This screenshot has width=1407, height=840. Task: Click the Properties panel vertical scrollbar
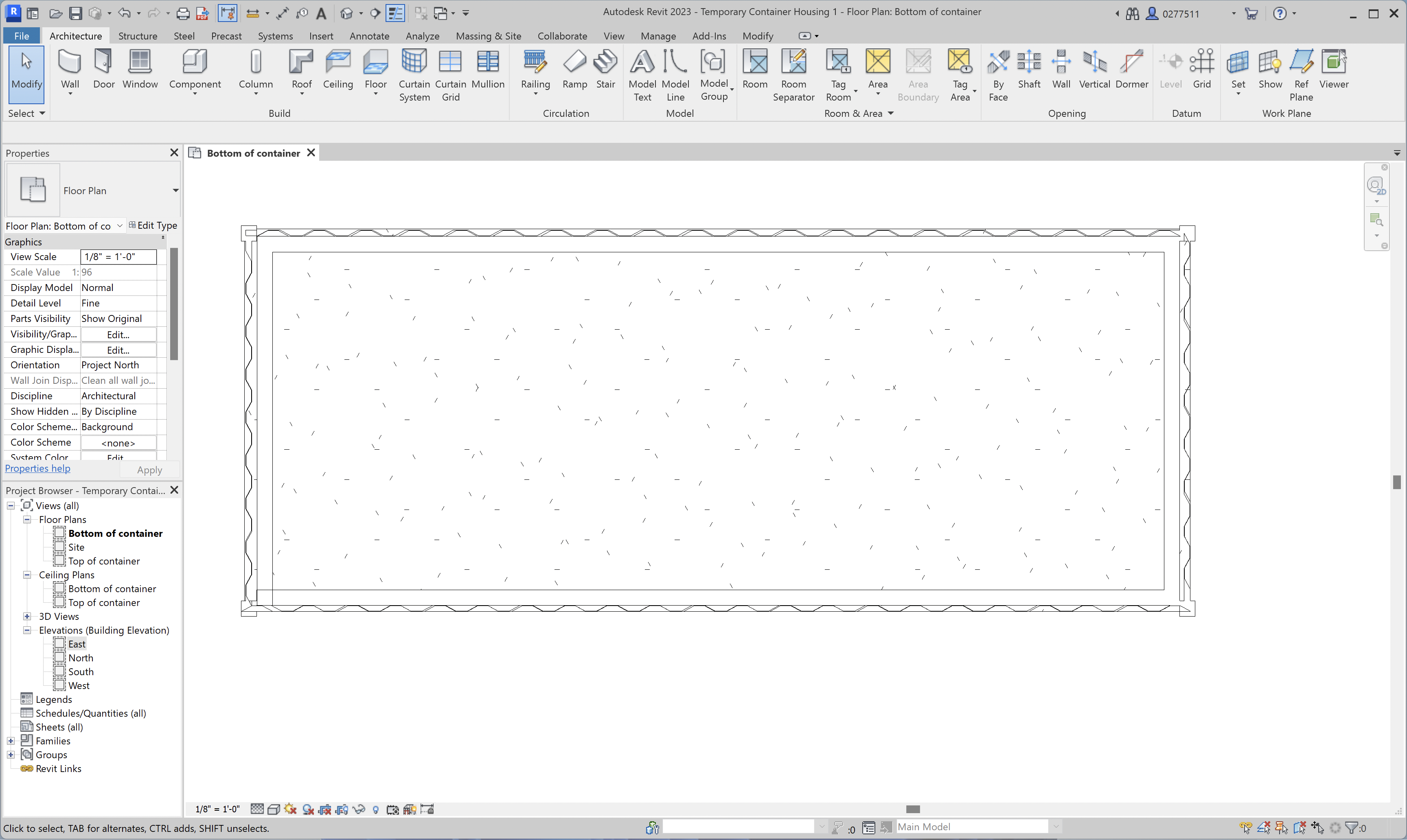[174, 304]
